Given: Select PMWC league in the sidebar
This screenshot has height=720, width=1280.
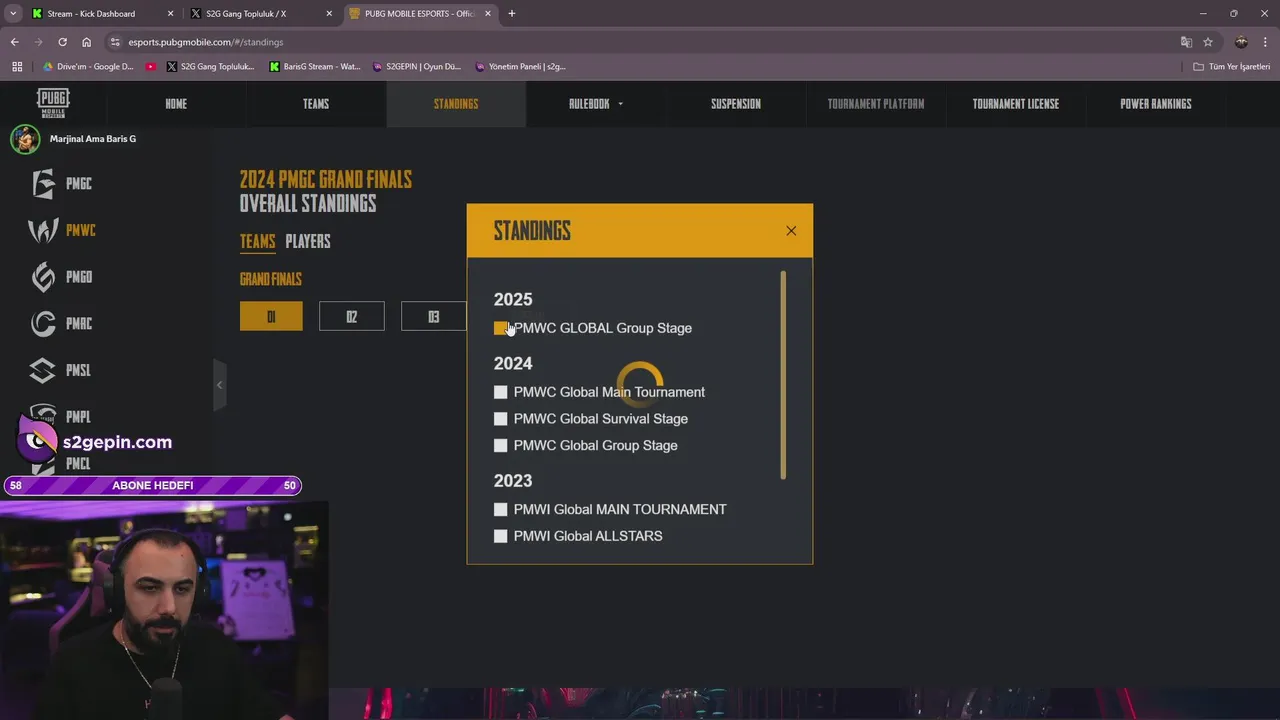Looking at the screenshot, I should [62, 231].
